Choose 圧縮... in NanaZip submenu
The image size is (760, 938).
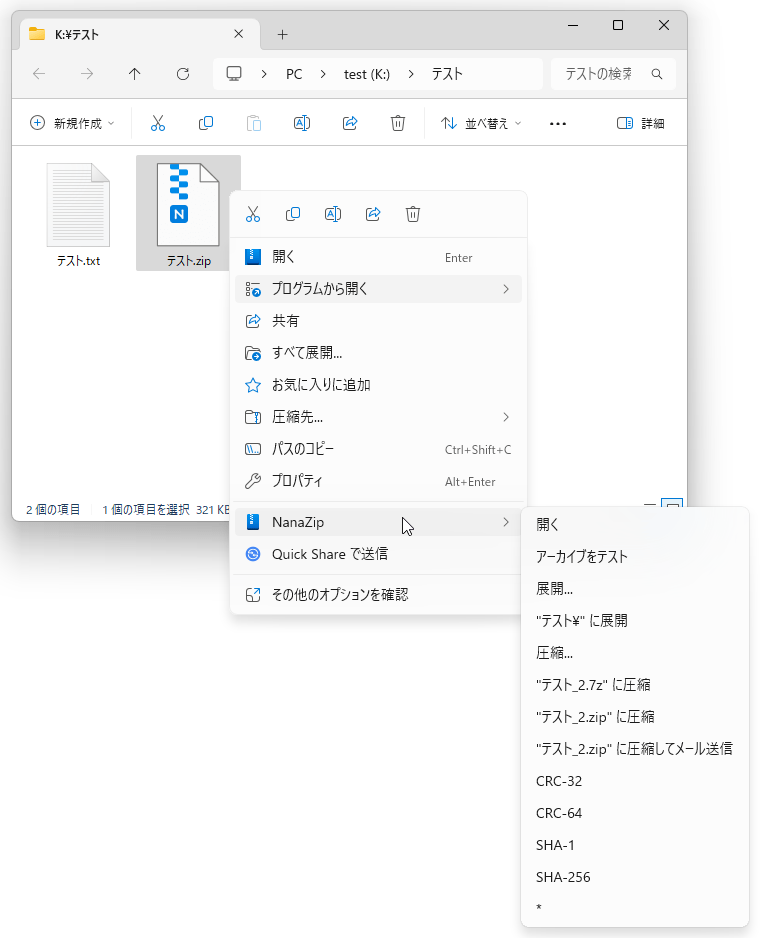[x=635, y=653]
